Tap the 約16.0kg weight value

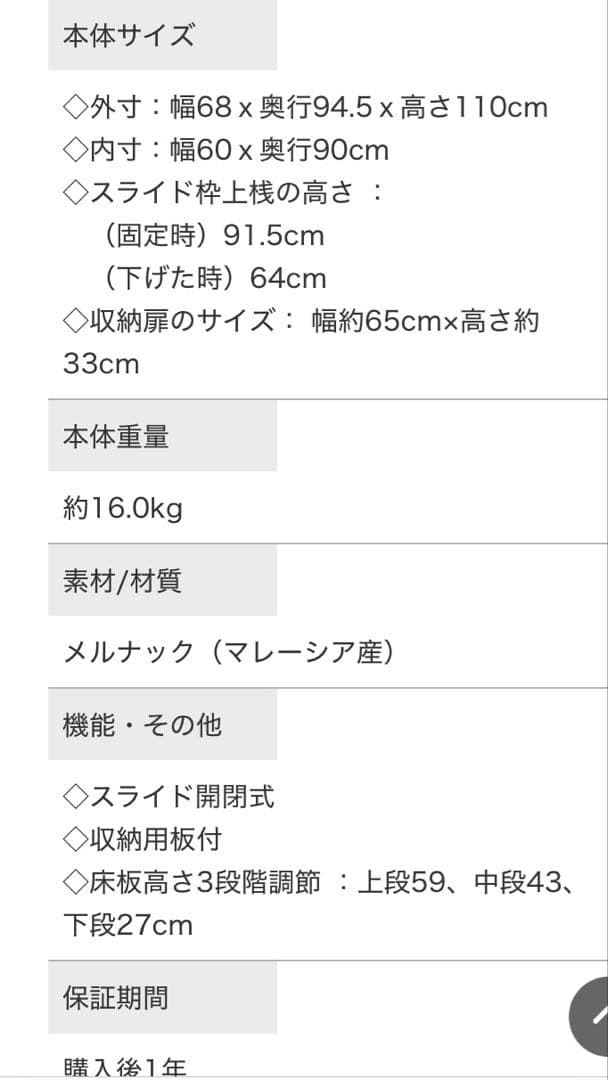122,508
